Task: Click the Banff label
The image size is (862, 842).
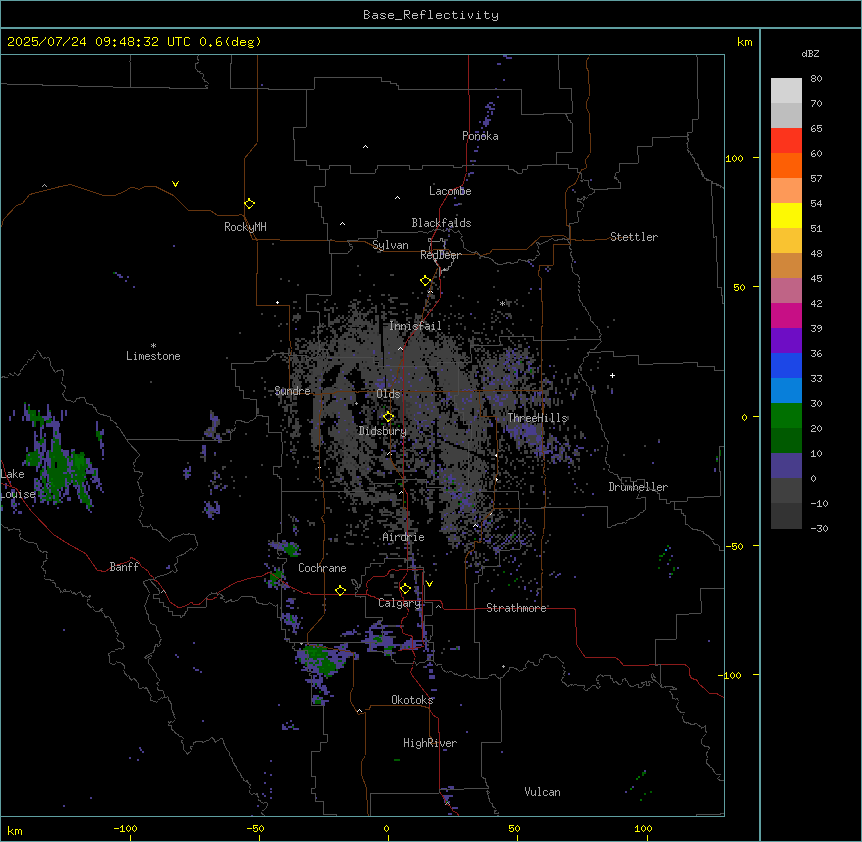Action: click(124, 567)
